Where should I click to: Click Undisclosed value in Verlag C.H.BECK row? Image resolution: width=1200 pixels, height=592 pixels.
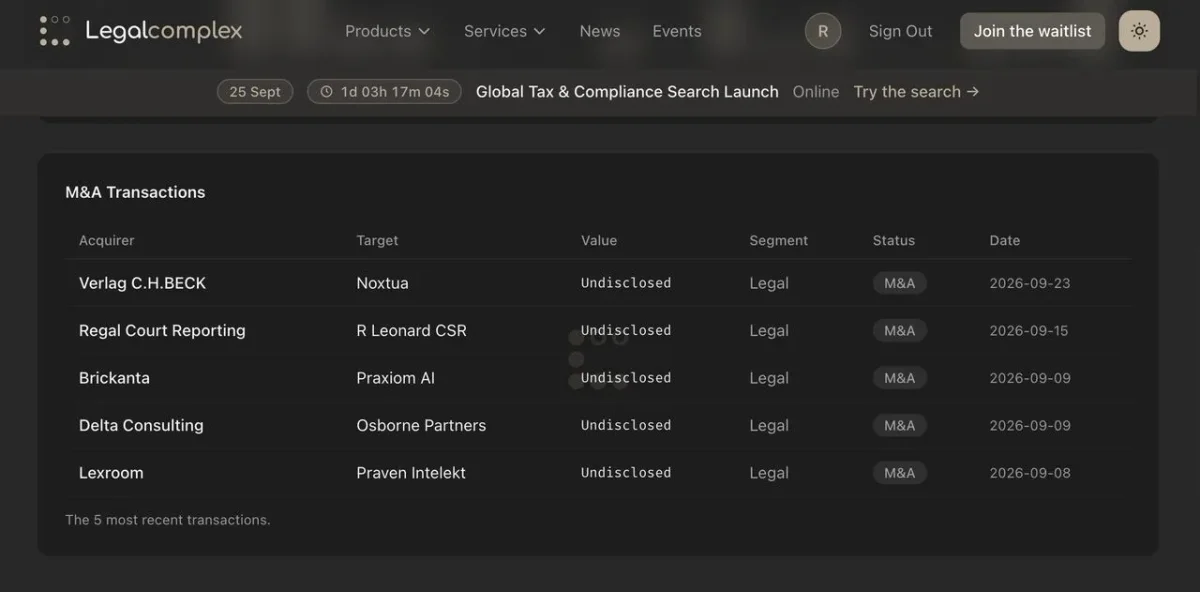tap(626, 283)
